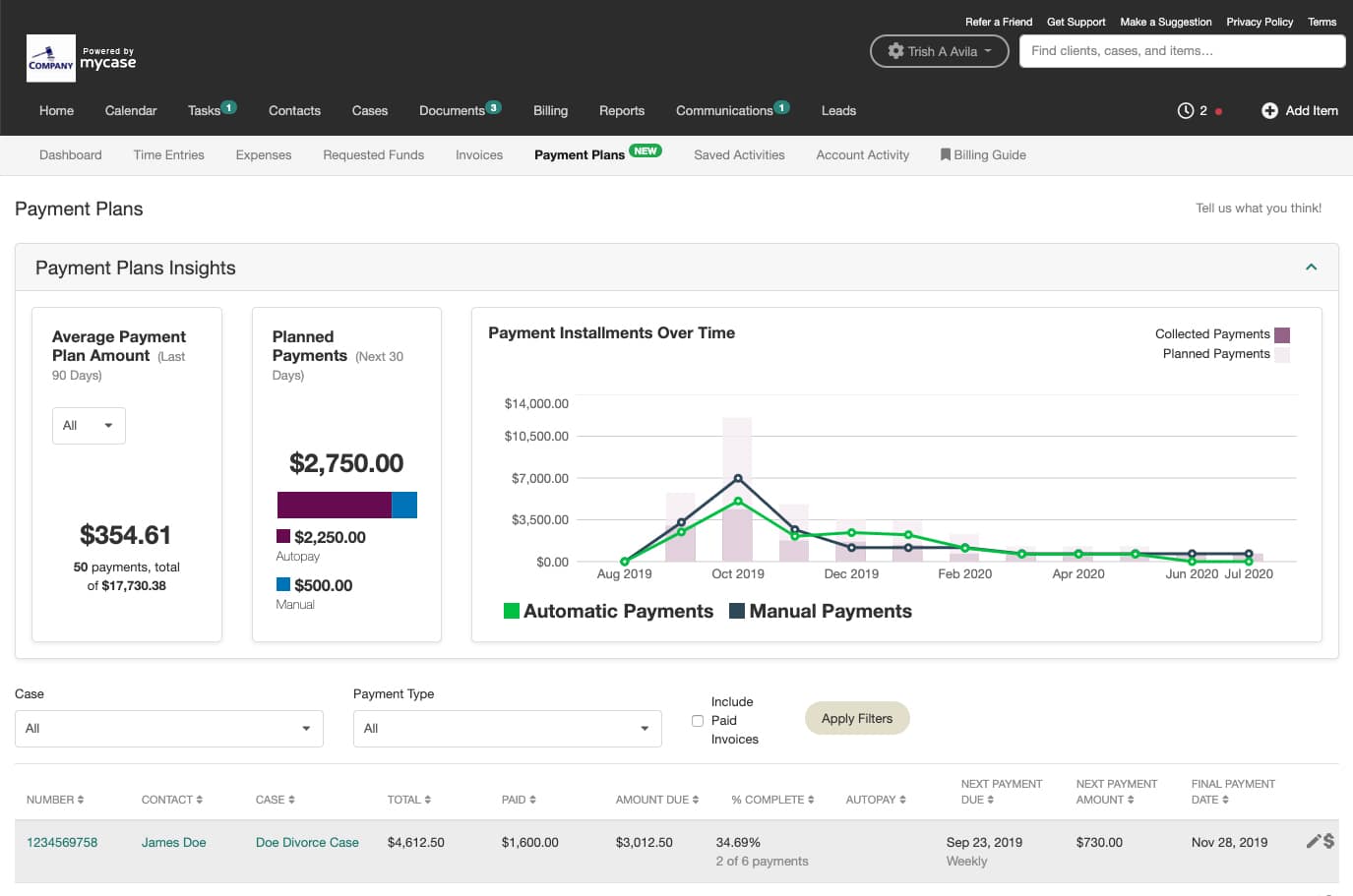Screen dimensions: 1353x896
Task: Click the Find clients, cases search field
Action: coord(1181,51)
